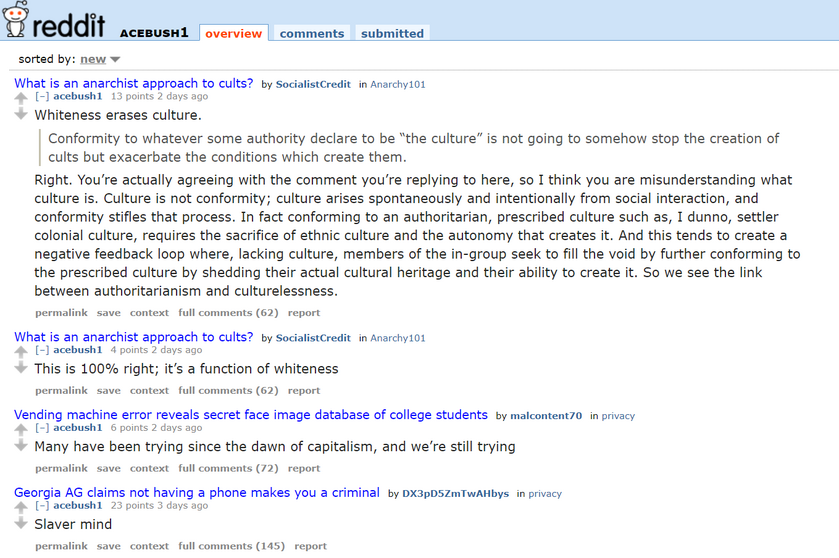Upvote the "Many have been trying" comment
Viewport: 839px width, 558px height.
tap(21, 429)
